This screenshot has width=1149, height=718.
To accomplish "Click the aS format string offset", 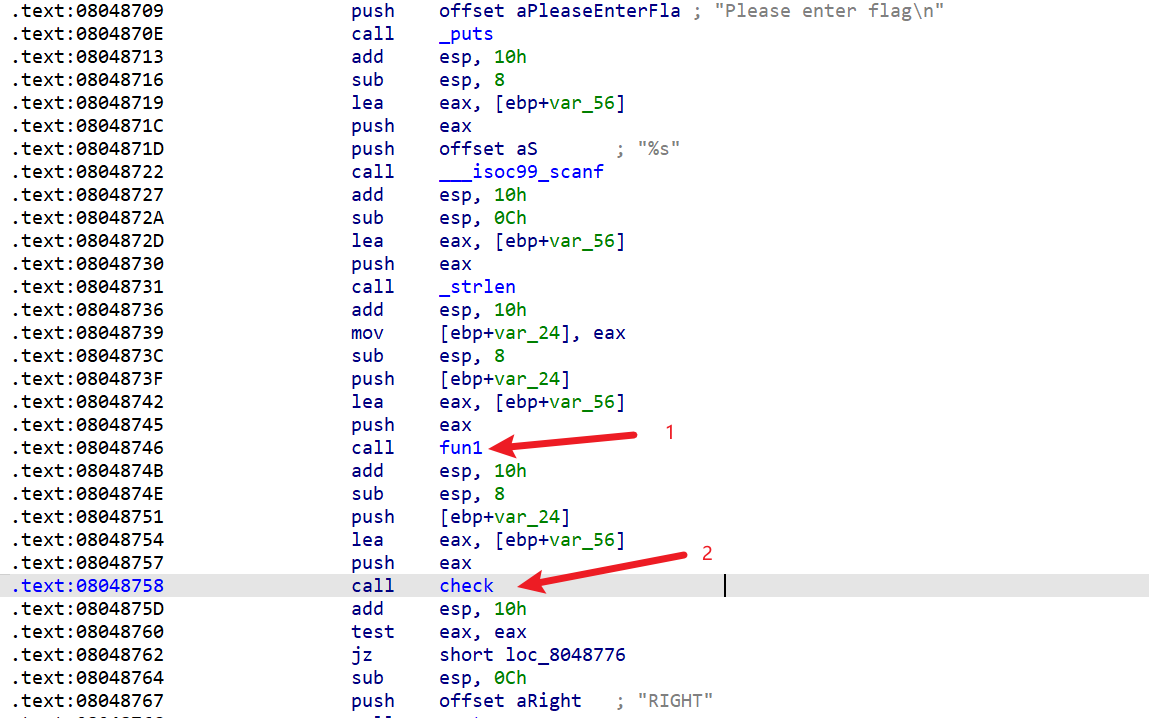I will point(526,149).
